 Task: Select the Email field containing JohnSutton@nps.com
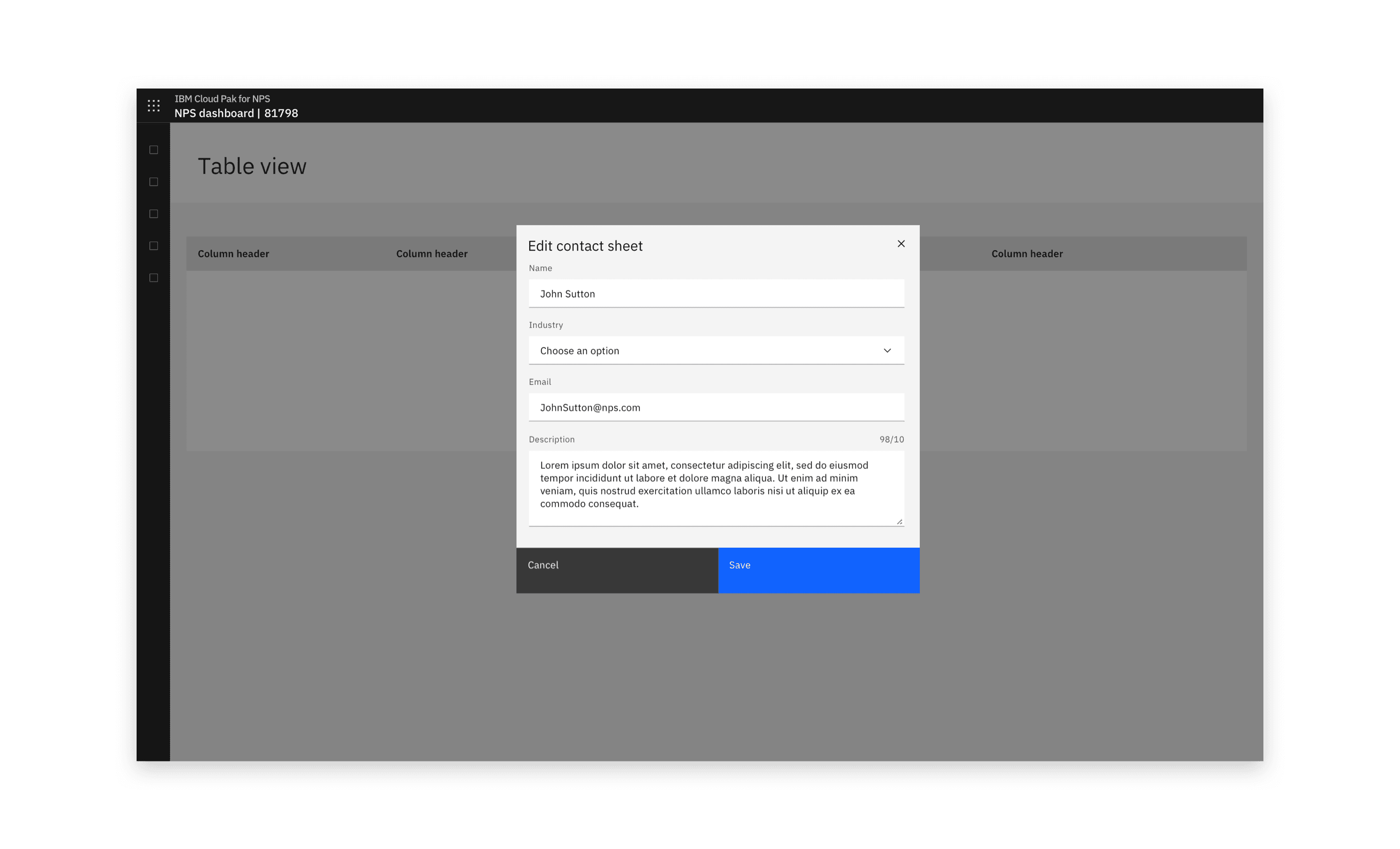716,407
